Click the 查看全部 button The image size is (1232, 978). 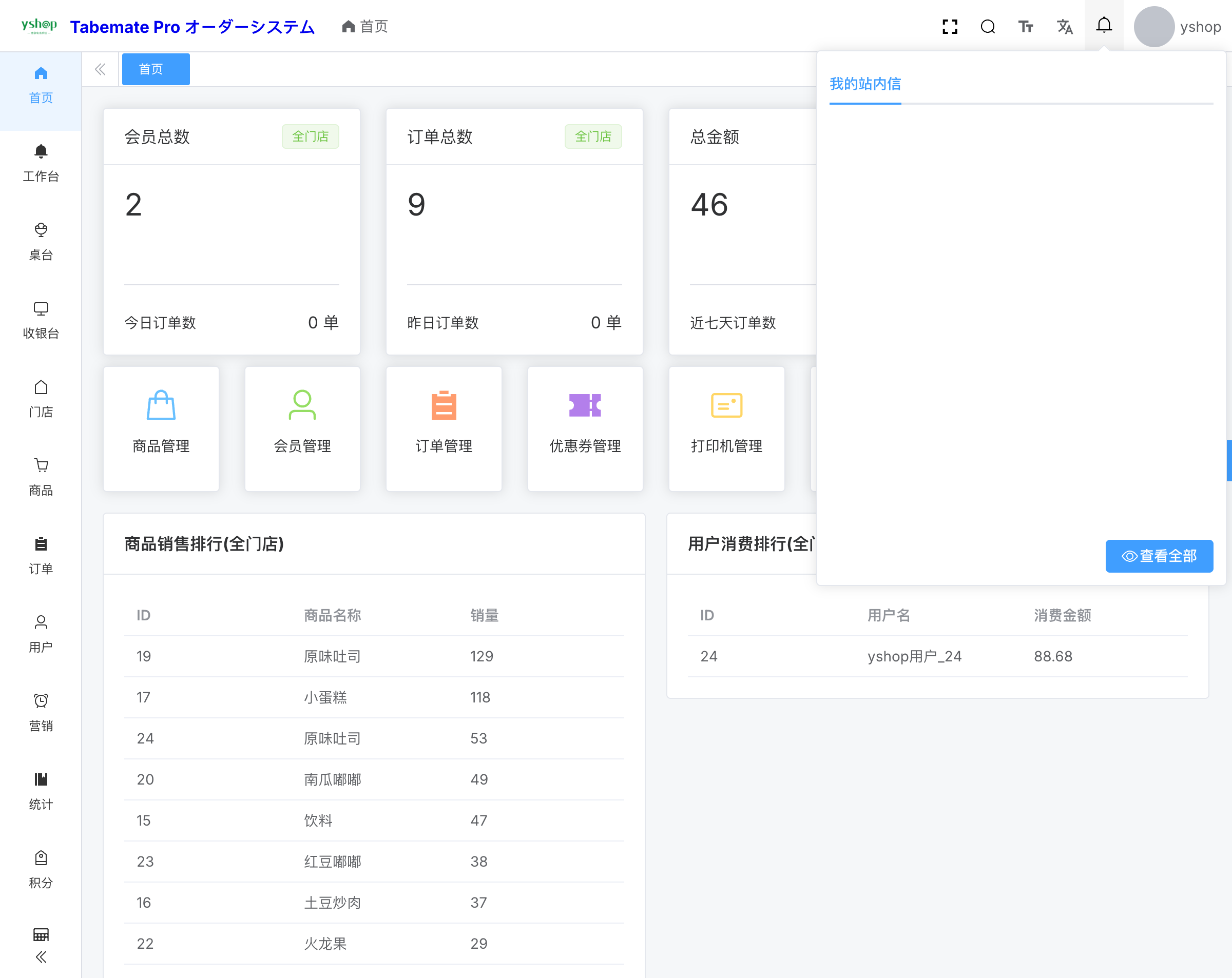tap(1159, 556)
